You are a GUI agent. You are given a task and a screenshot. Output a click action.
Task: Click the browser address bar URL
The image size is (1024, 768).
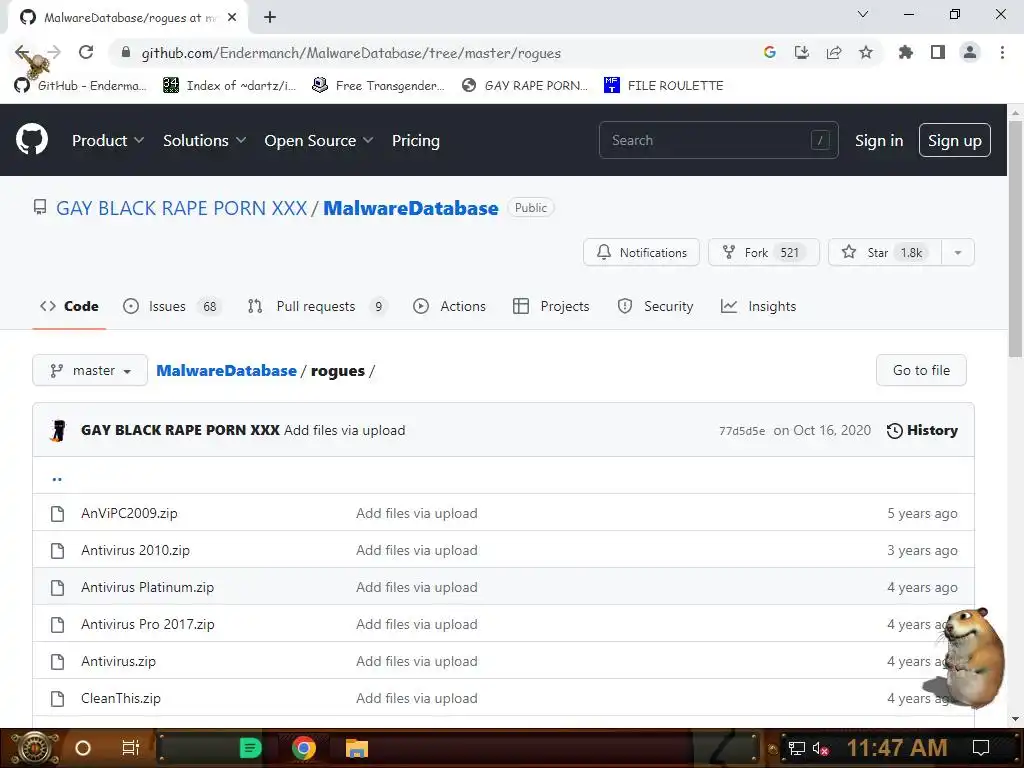[x=351, y=53]
